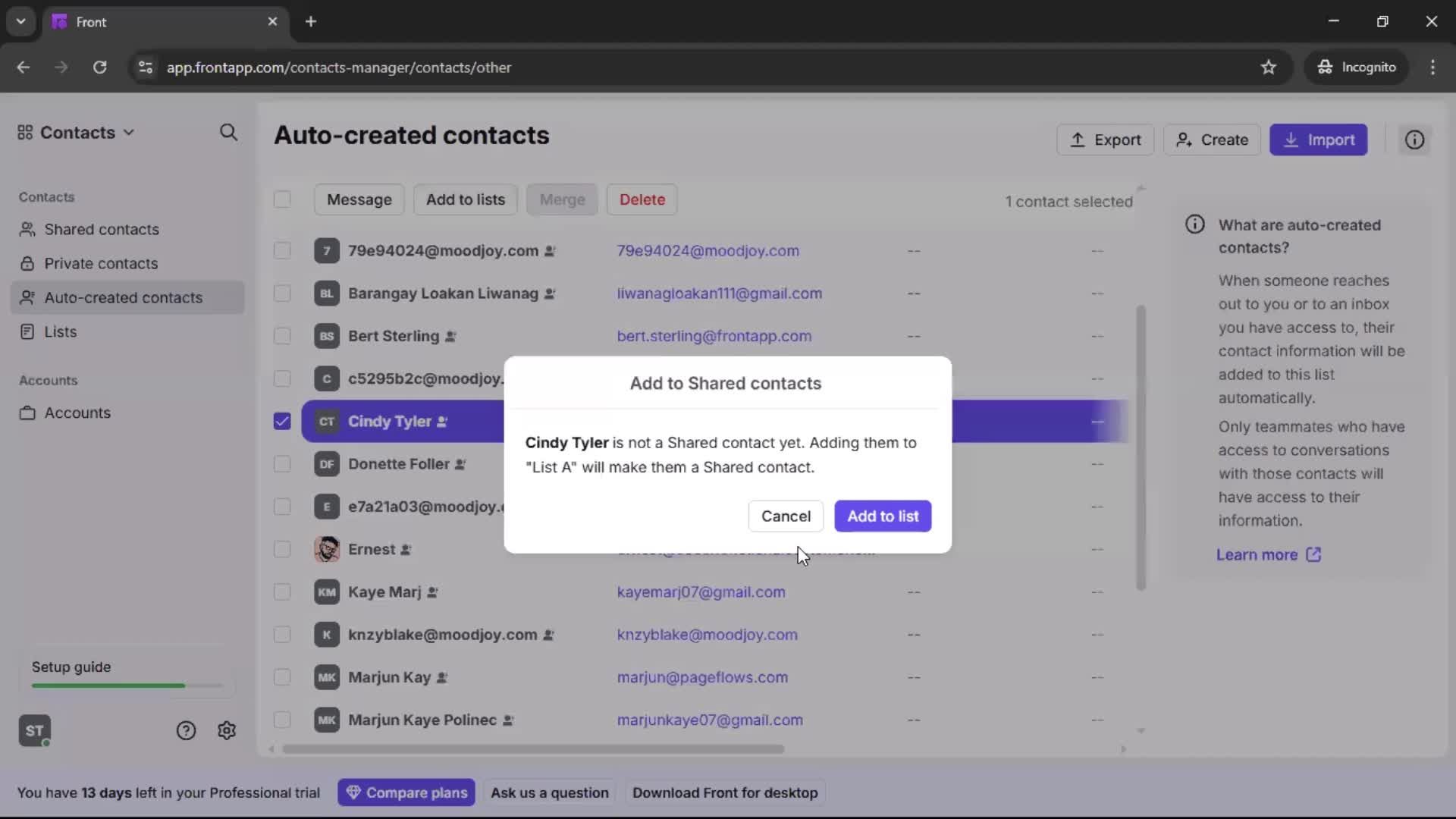The height and width of the screenshot is (819, 1456).
Task: Open the settings gear at sidebar bottom
Action: [227, 730]
